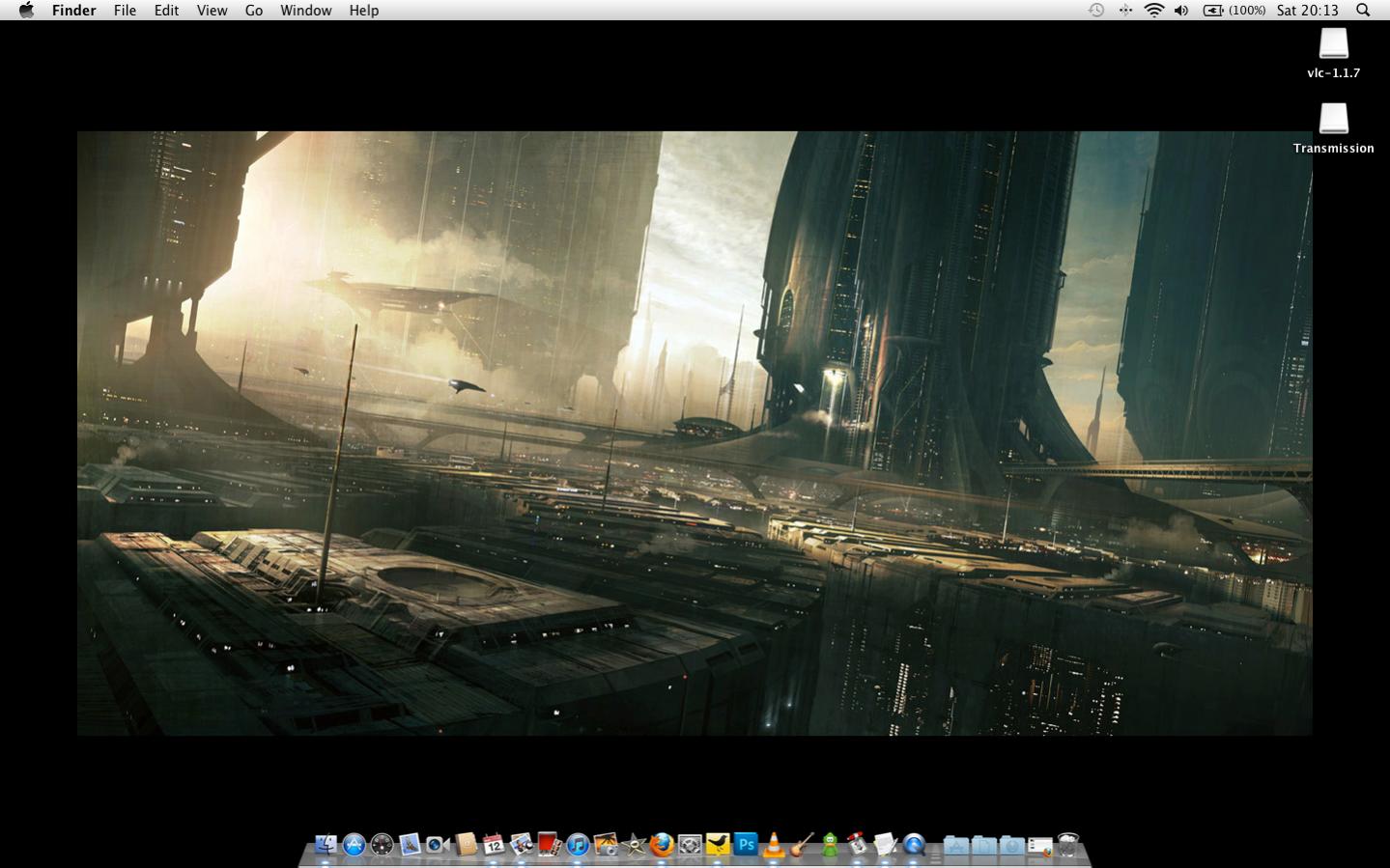Open the stack icon with Firefox badge
The image size is (1390, 868).
1040,846
